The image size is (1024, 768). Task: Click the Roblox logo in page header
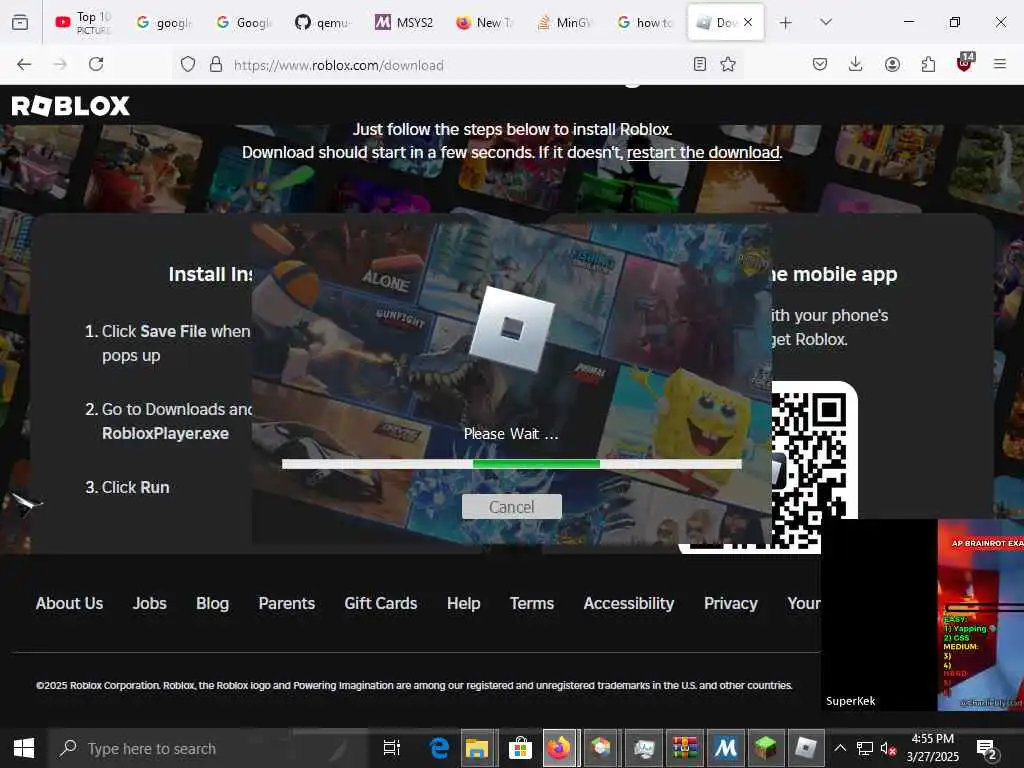(x=71, y=106)
